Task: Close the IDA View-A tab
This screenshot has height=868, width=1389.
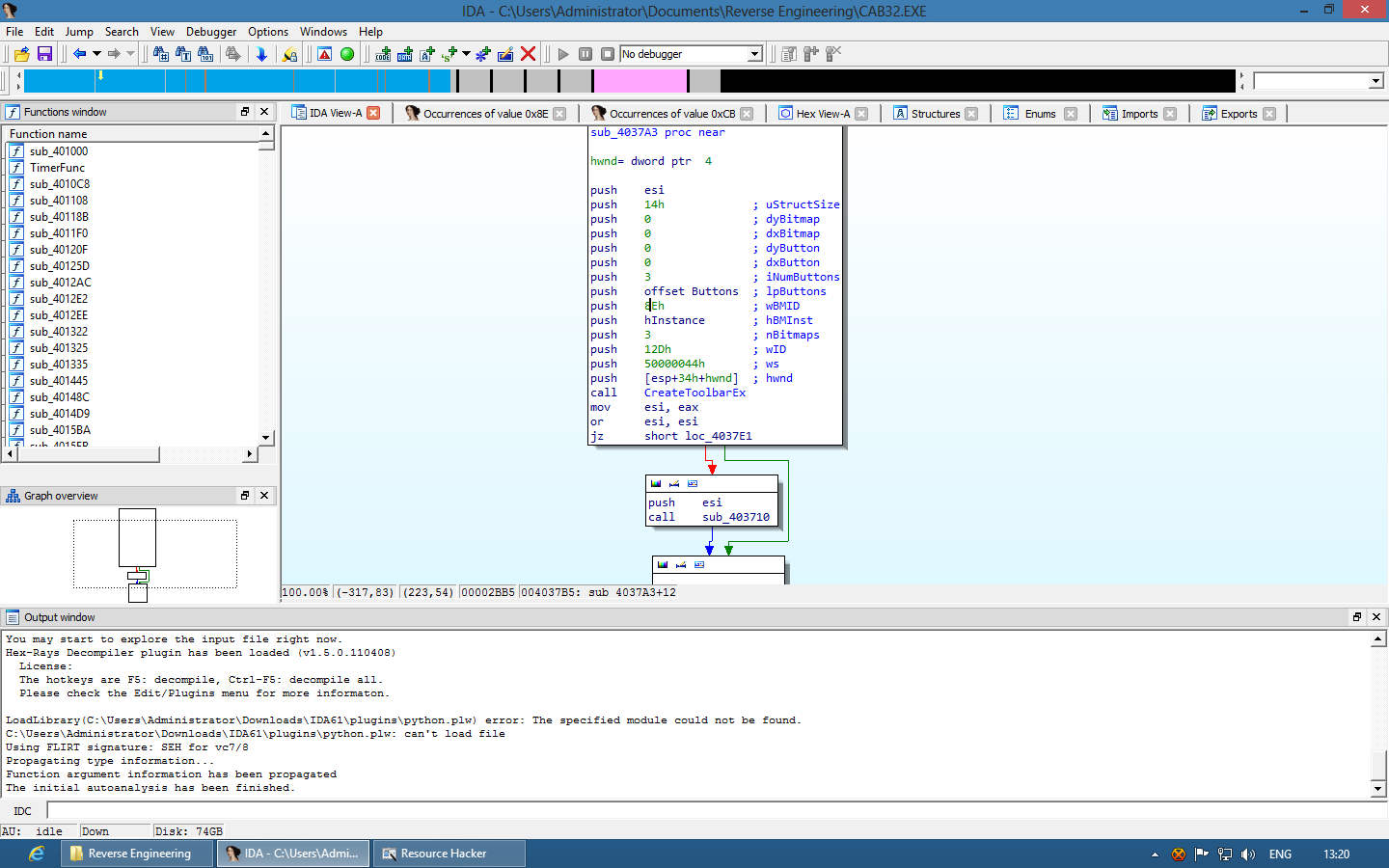Action: (x=373, y=113)
